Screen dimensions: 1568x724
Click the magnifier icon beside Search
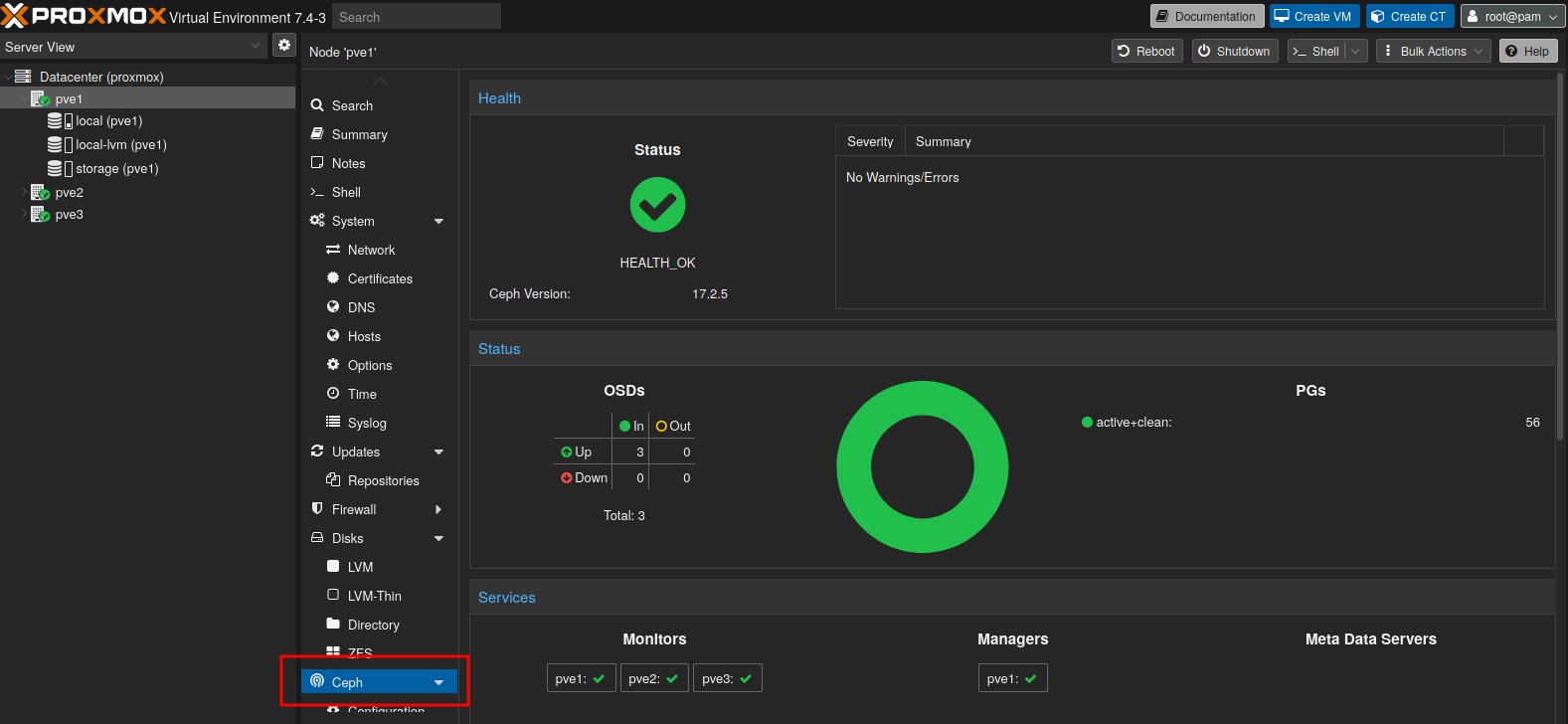coord(317,105)
